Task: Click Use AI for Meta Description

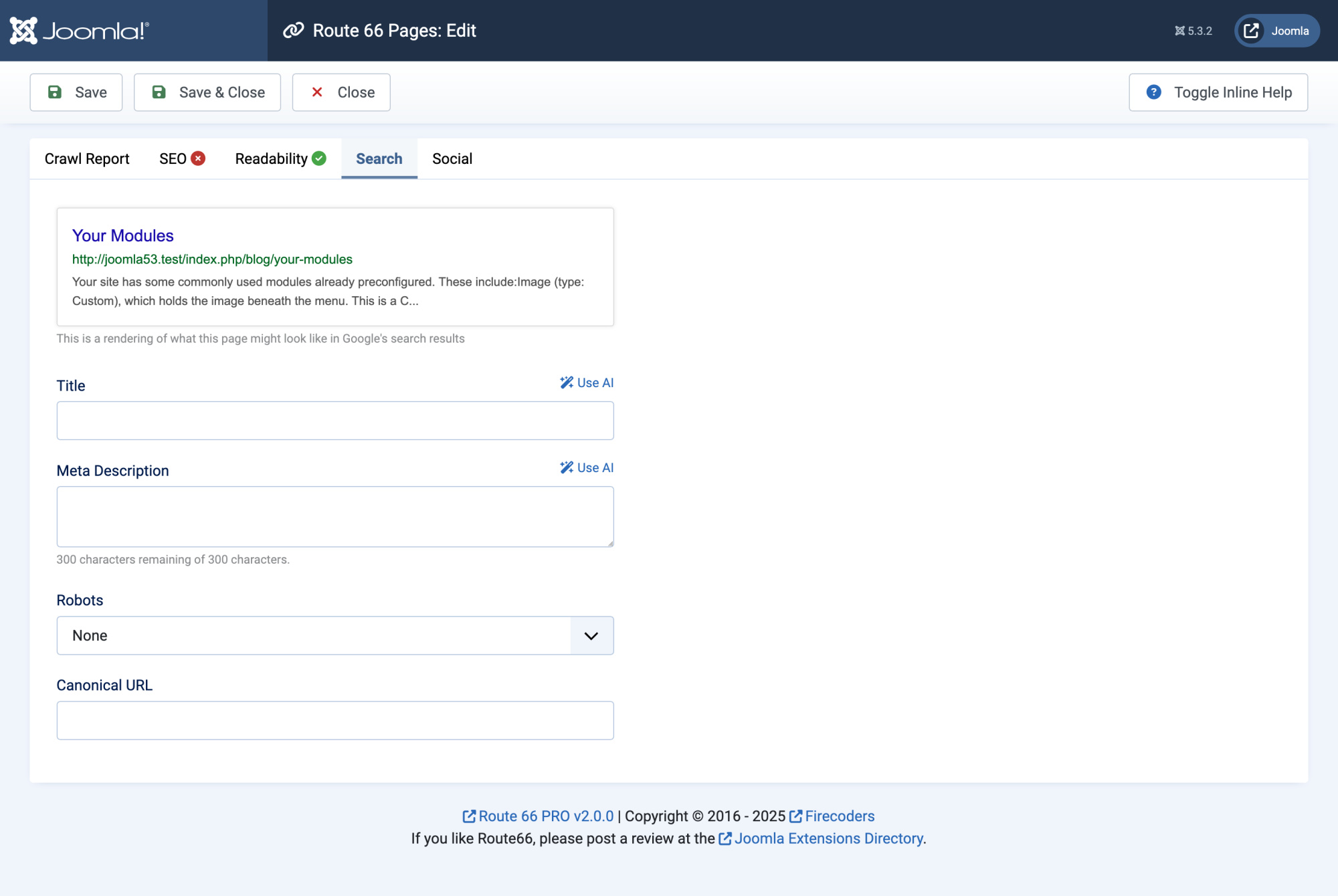Action: (587, 467)
